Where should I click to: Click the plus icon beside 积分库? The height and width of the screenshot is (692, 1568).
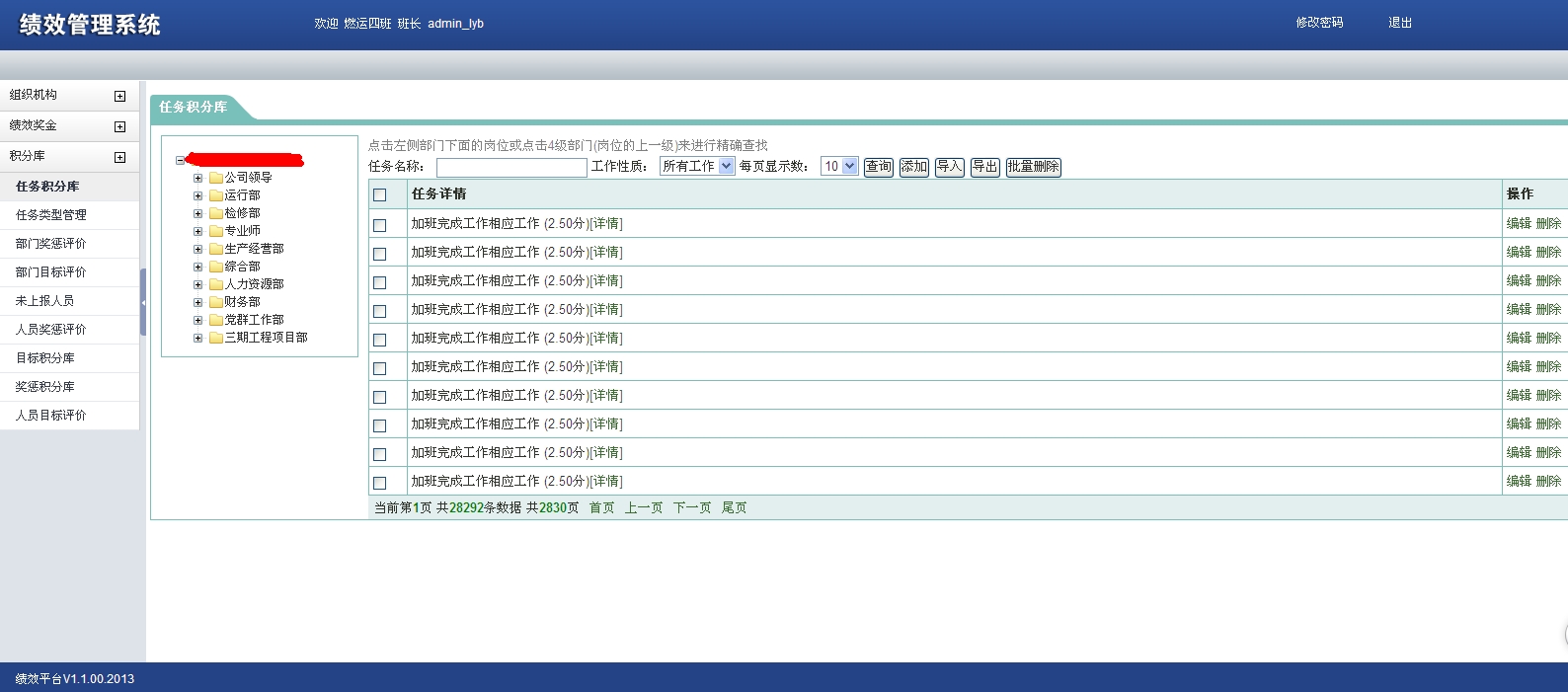point(120,157)
